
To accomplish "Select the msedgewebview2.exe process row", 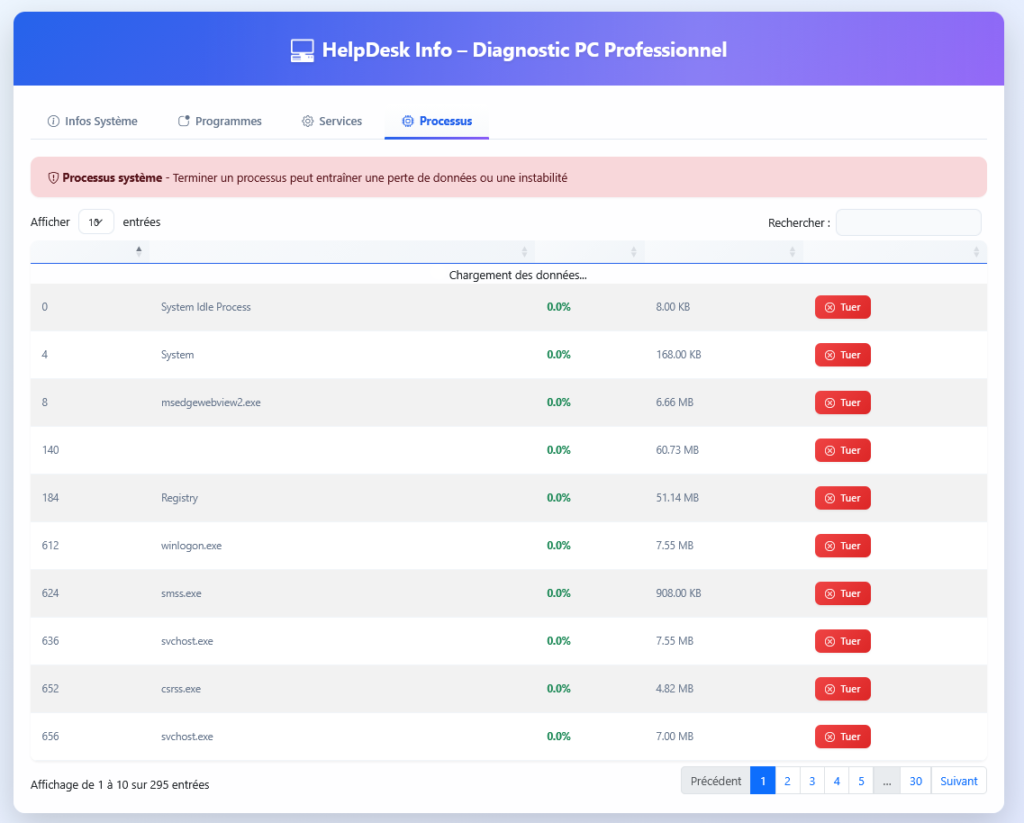I will (x=211, y=402).
